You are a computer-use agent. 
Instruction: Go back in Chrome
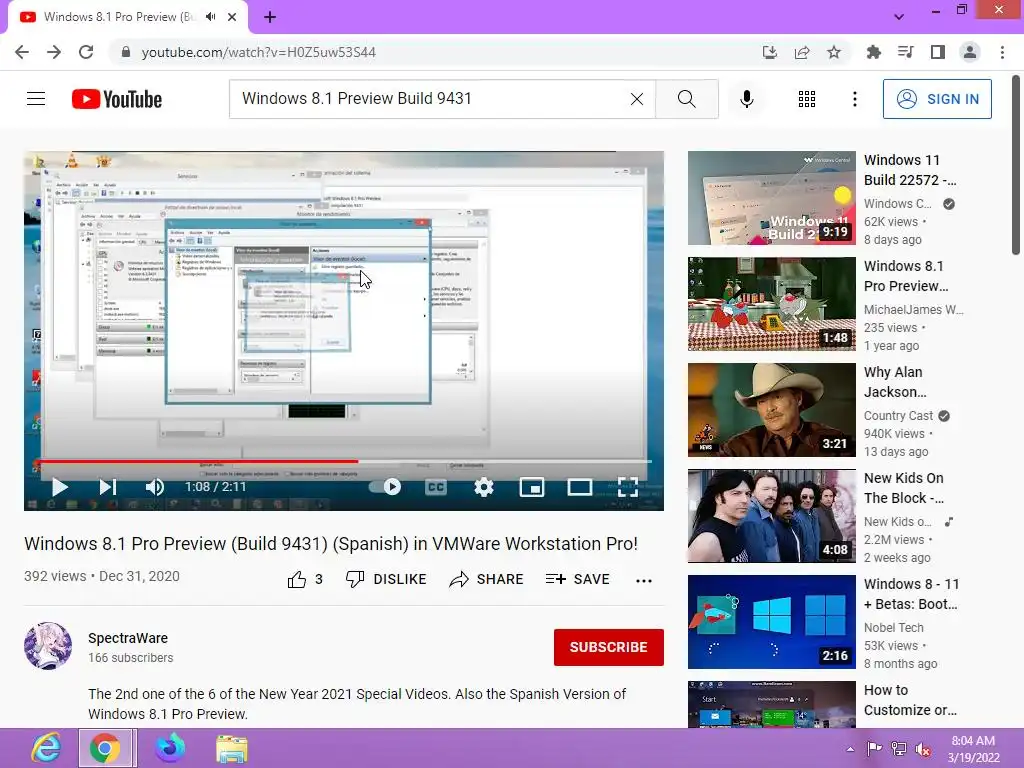click(x=22, y=52)
